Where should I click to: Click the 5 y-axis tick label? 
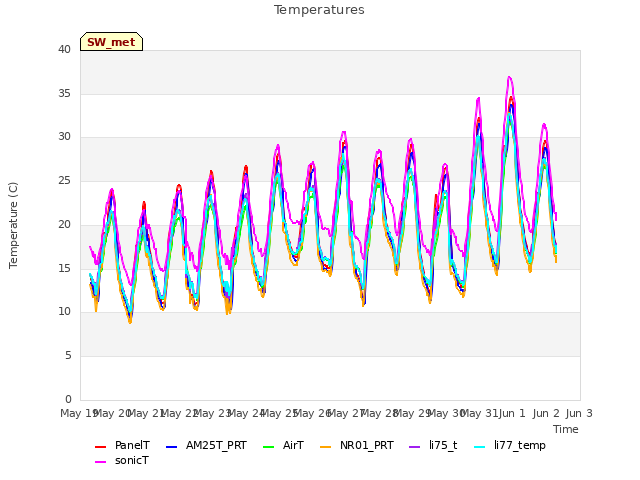point(68,356)
